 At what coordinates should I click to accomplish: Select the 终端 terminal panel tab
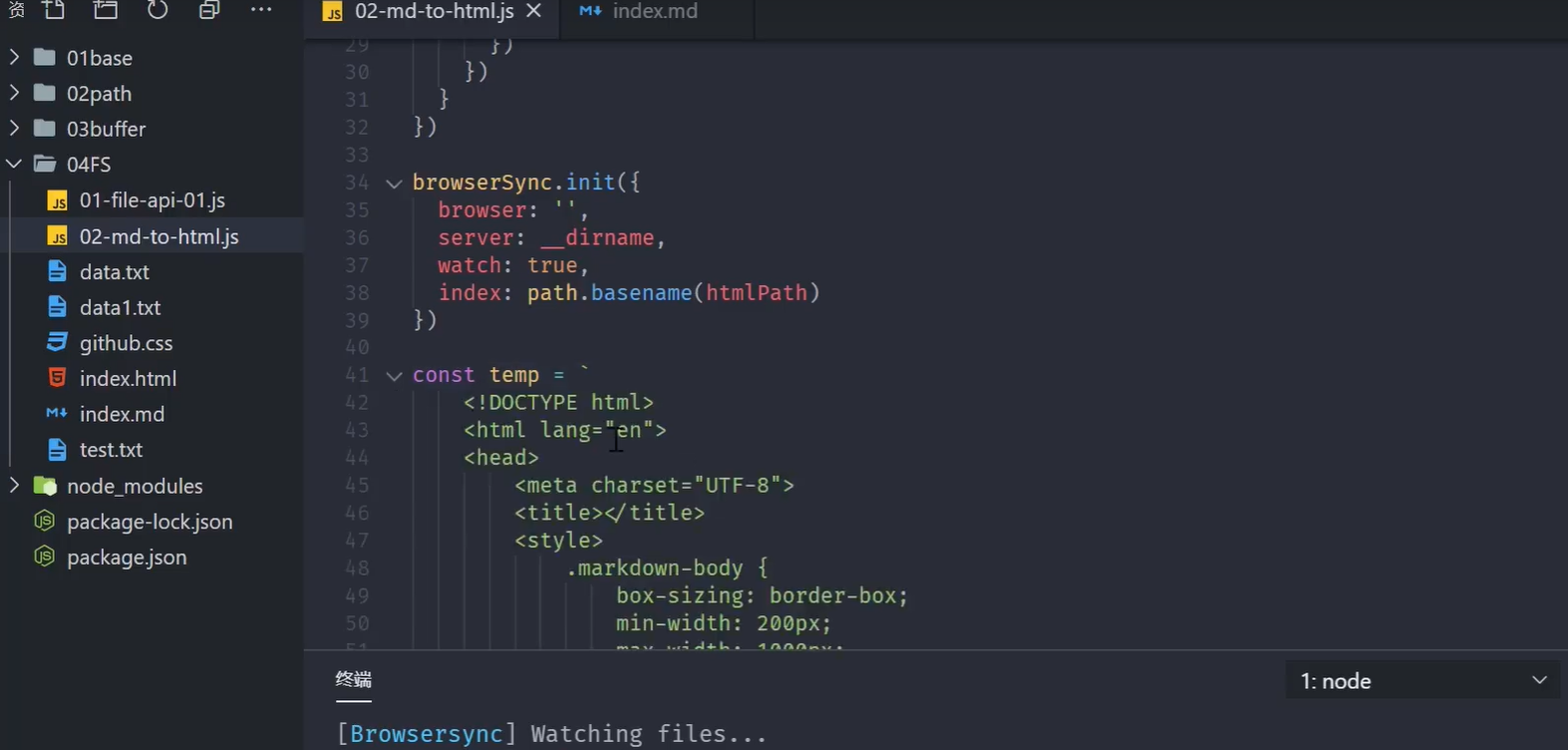click(x=353, y=679)
